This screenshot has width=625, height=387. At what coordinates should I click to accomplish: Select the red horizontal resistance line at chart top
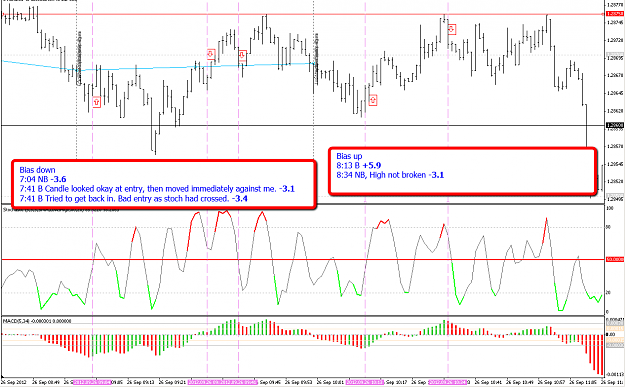(x=303, y=14)
